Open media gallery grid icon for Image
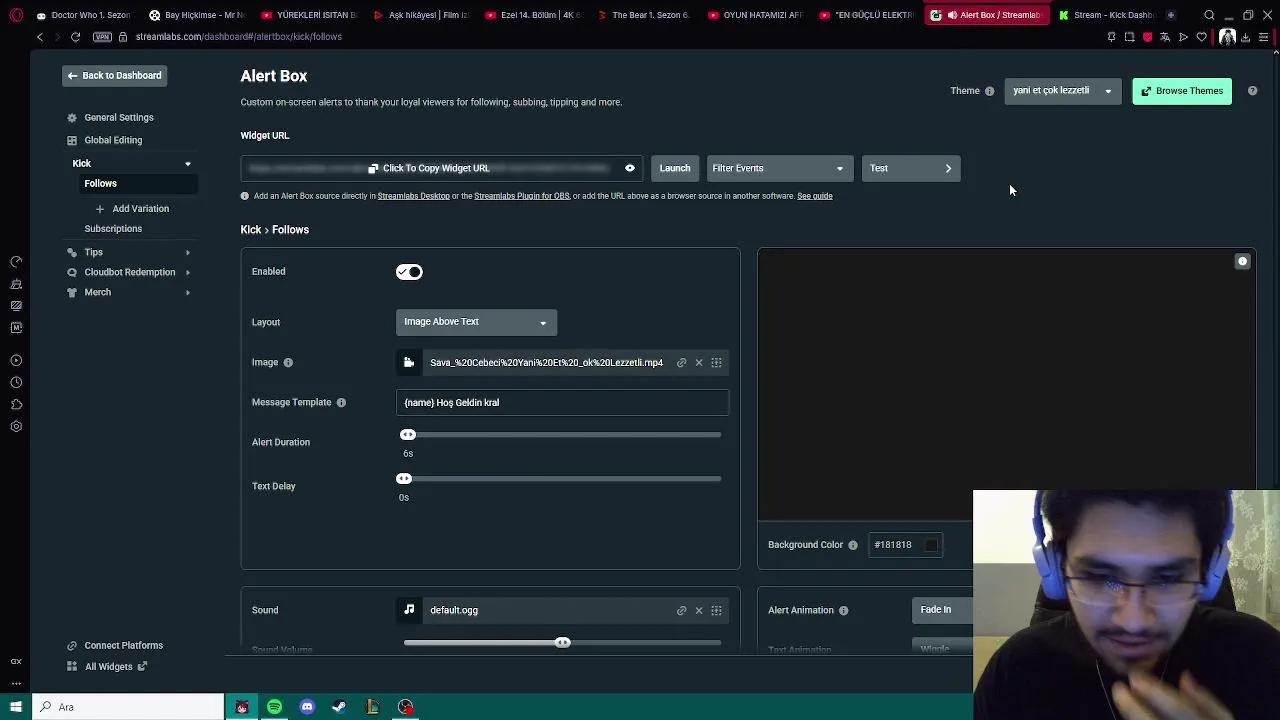This screenshot has width=1280, height=720. click(716, 362)
